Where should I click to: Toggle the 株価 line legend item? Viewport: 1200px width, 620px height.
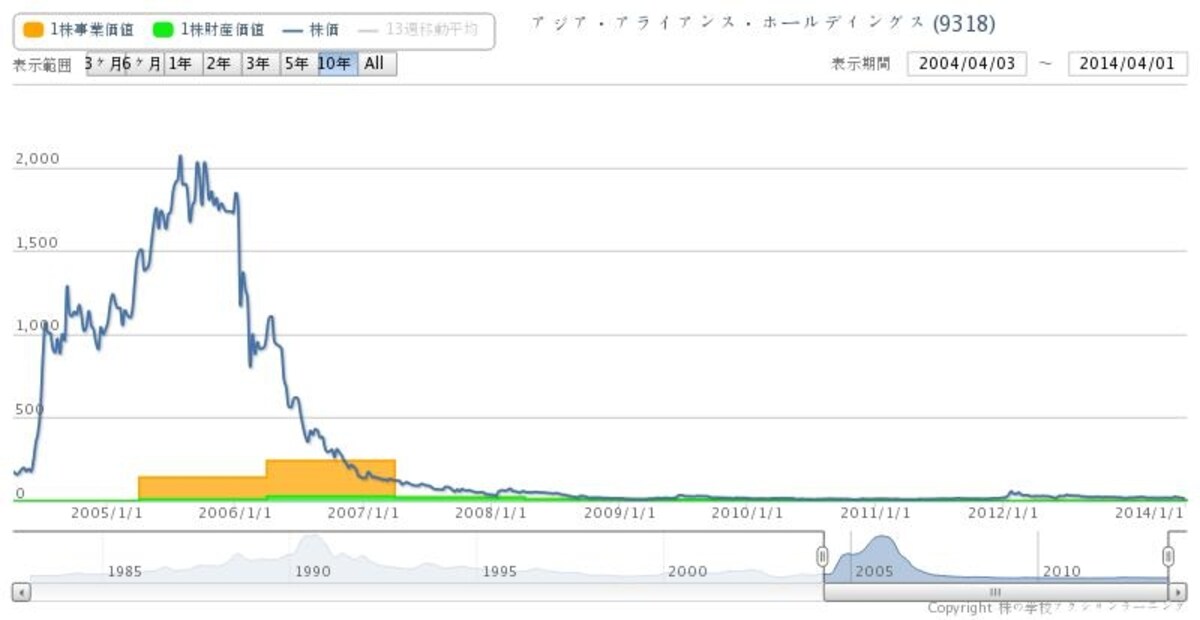click(x=311, y=30)
